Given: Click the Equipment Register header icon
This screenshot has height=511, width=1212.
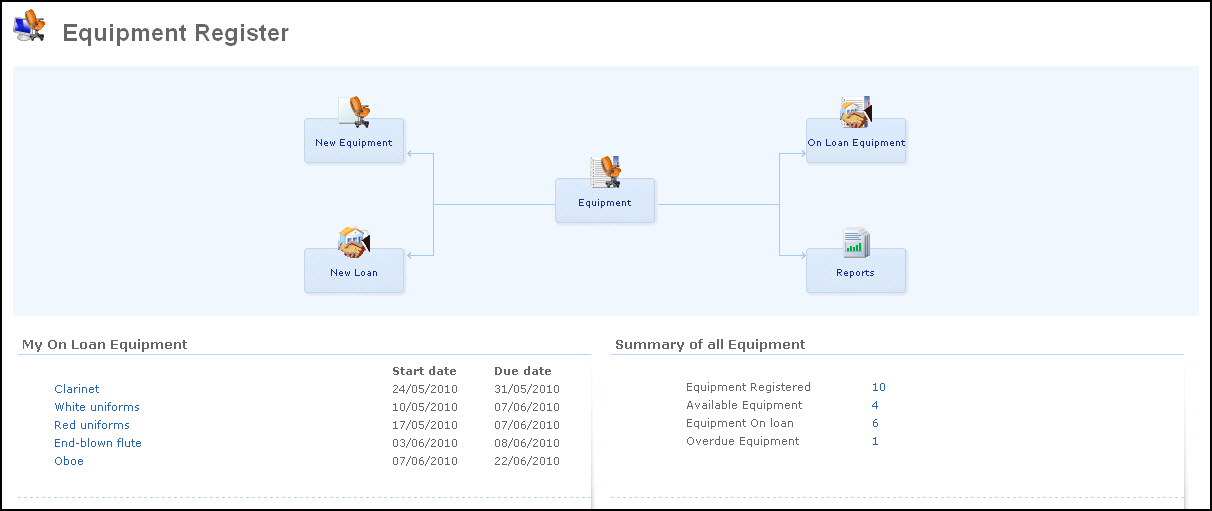Looking at the screenshot, I should coord(30,25).
